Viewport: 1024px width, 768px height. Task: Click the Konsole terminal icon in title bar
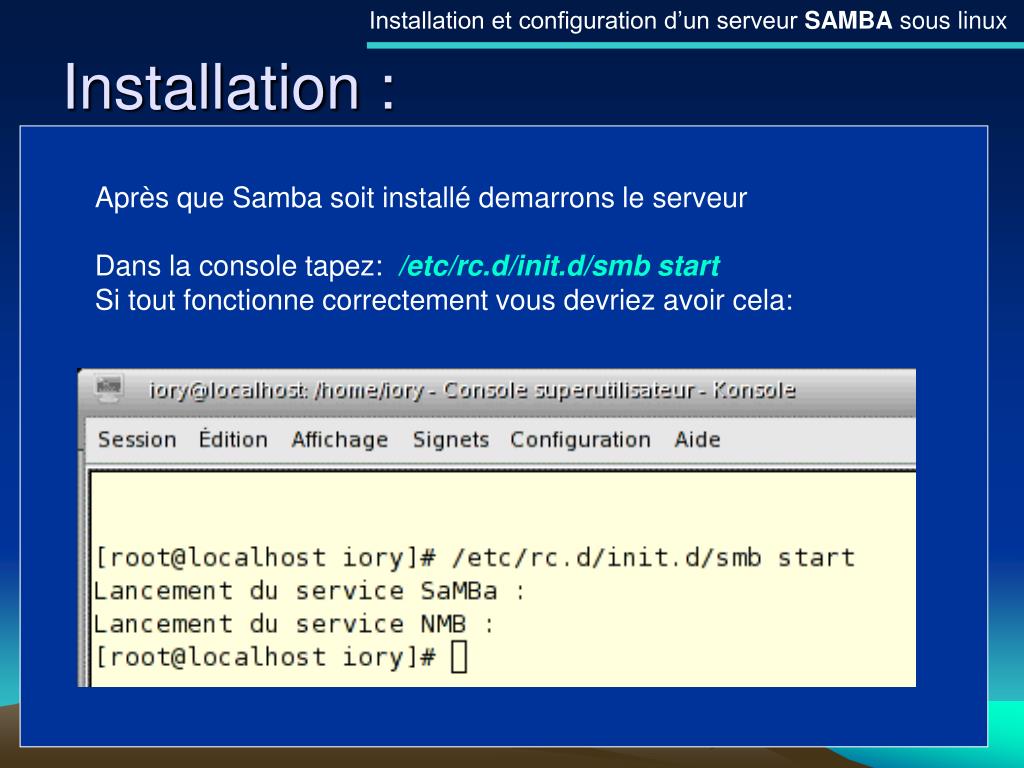108,387
